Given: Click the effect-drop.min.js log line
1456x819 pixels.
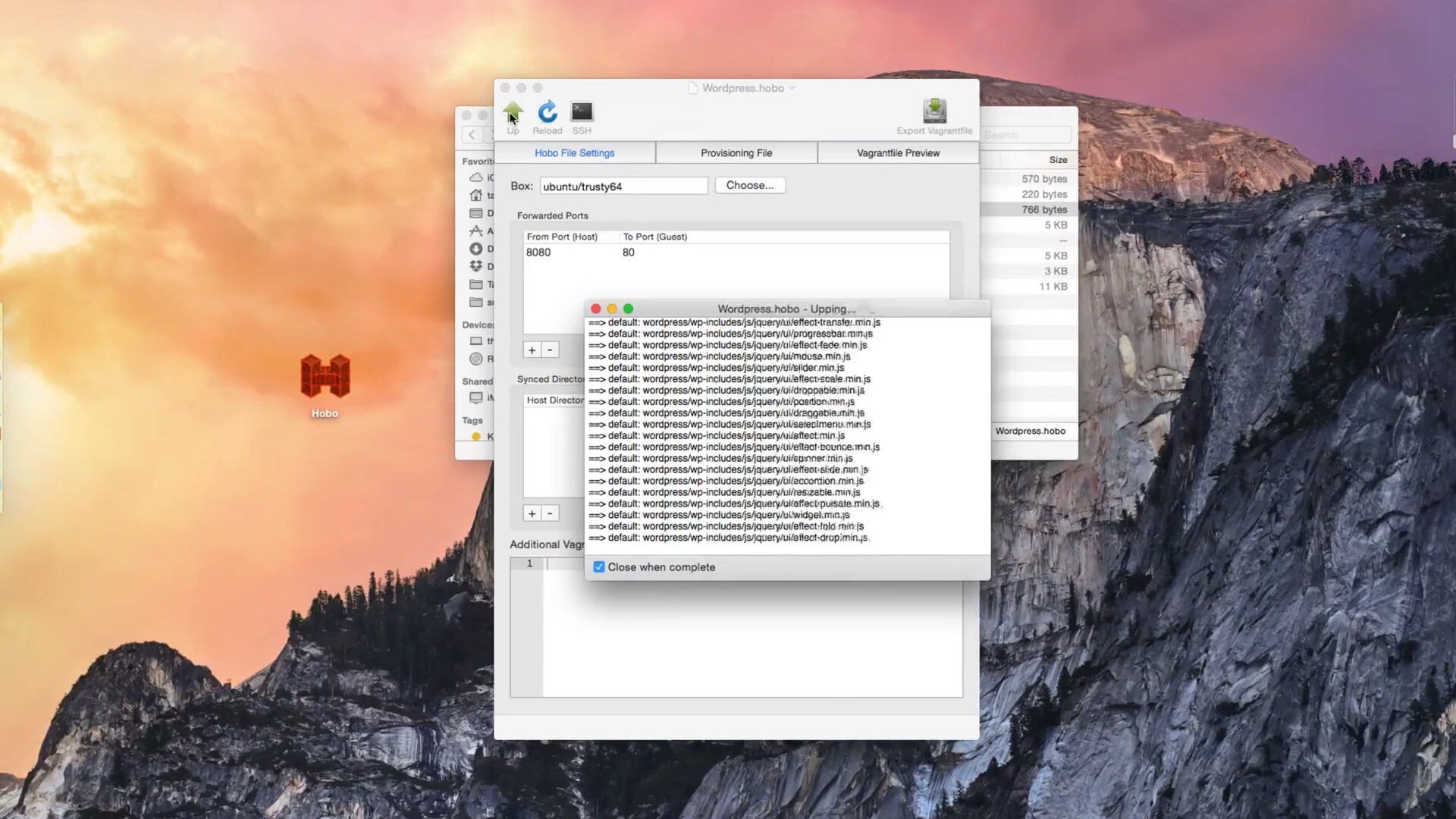Looking at the screenshot, I should pyautogui.click(x=728, y=538).
